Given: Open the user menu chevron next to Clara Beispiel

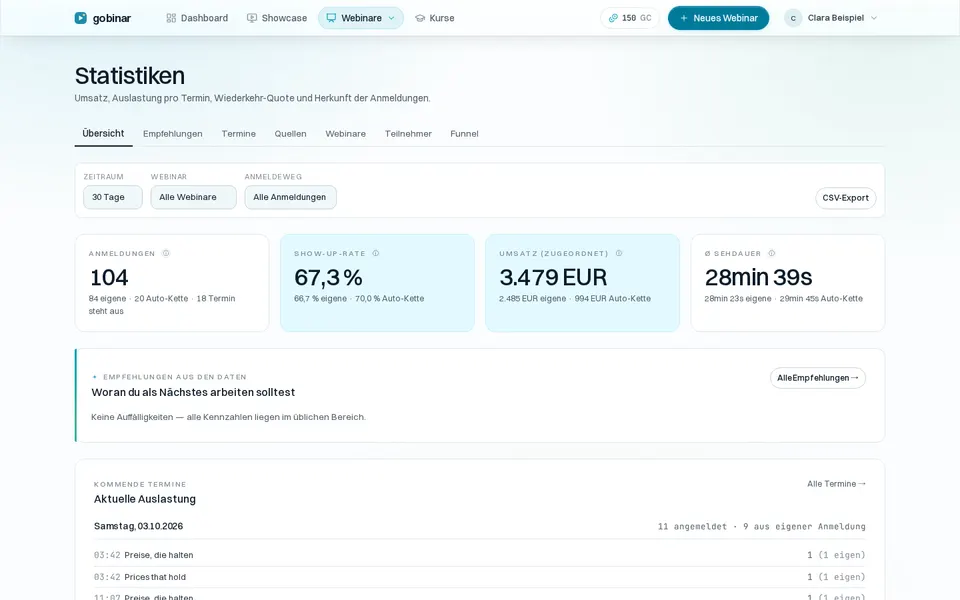Looking at the screenshot, I should [874, 18].
